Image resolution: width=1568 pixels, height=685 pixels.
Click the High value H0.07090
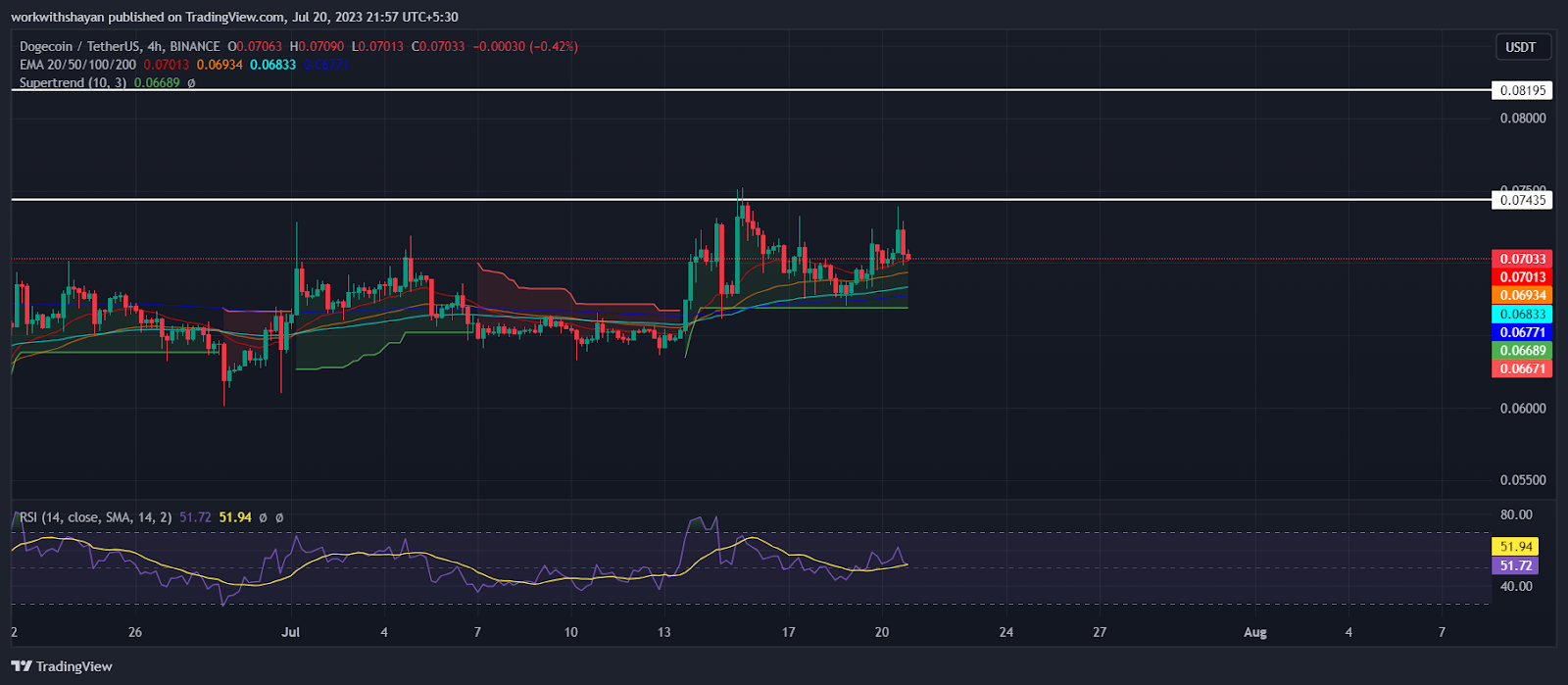[x=317, y=46]
